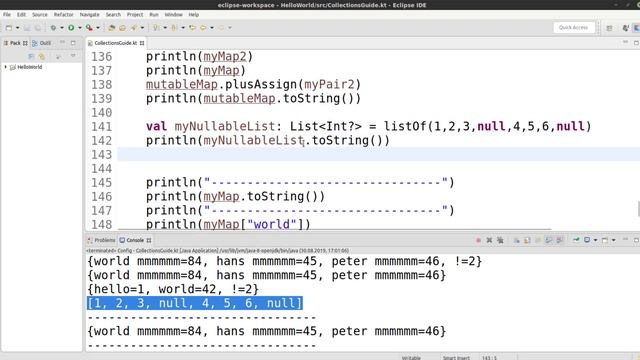Click Remove All Terminated Launches icon
The height and width of the screenshot is (360, 640).
coord(500,240)
